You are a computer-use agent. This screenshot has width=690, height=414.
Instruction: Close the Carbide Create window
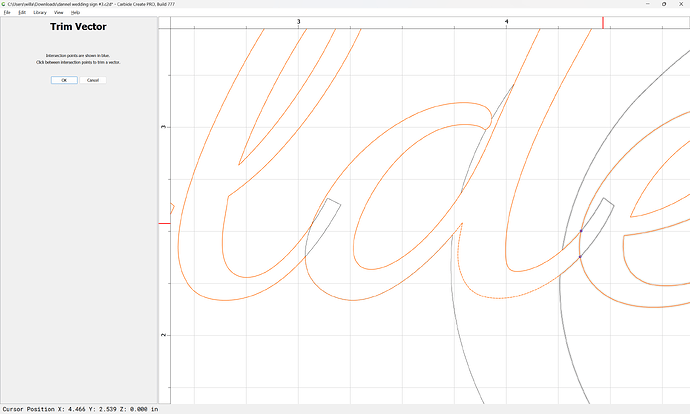tap(681, 4)
